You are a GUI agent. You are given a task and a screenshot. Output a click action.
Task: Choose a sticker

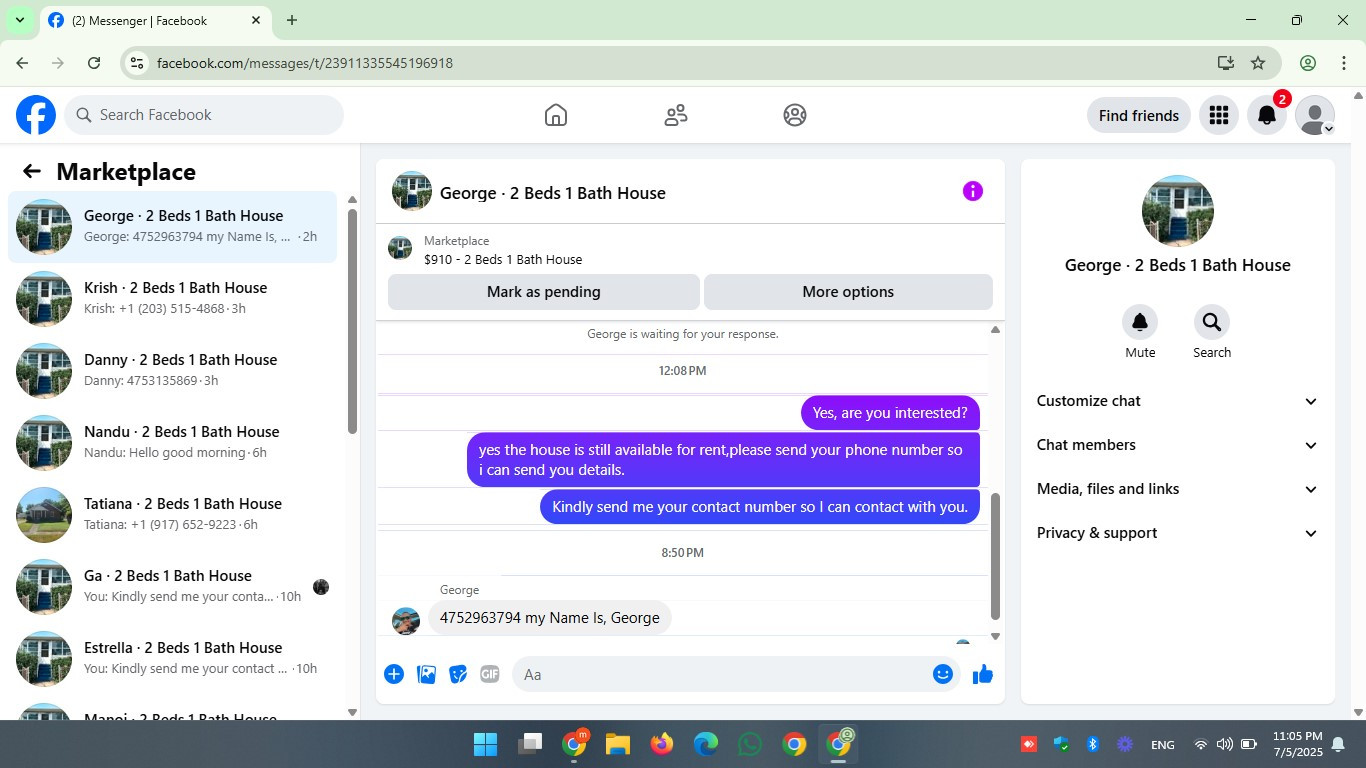coord(458,674)
